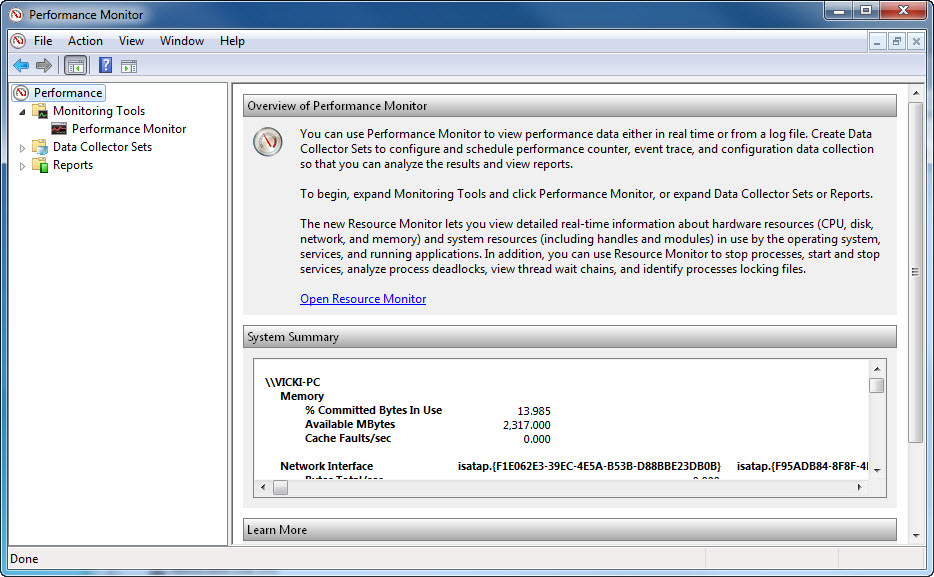The image size is (934, 577).
Task: Toggle Show/Hide Console Tree toolbar icon
Action: [x=76, y=66]
